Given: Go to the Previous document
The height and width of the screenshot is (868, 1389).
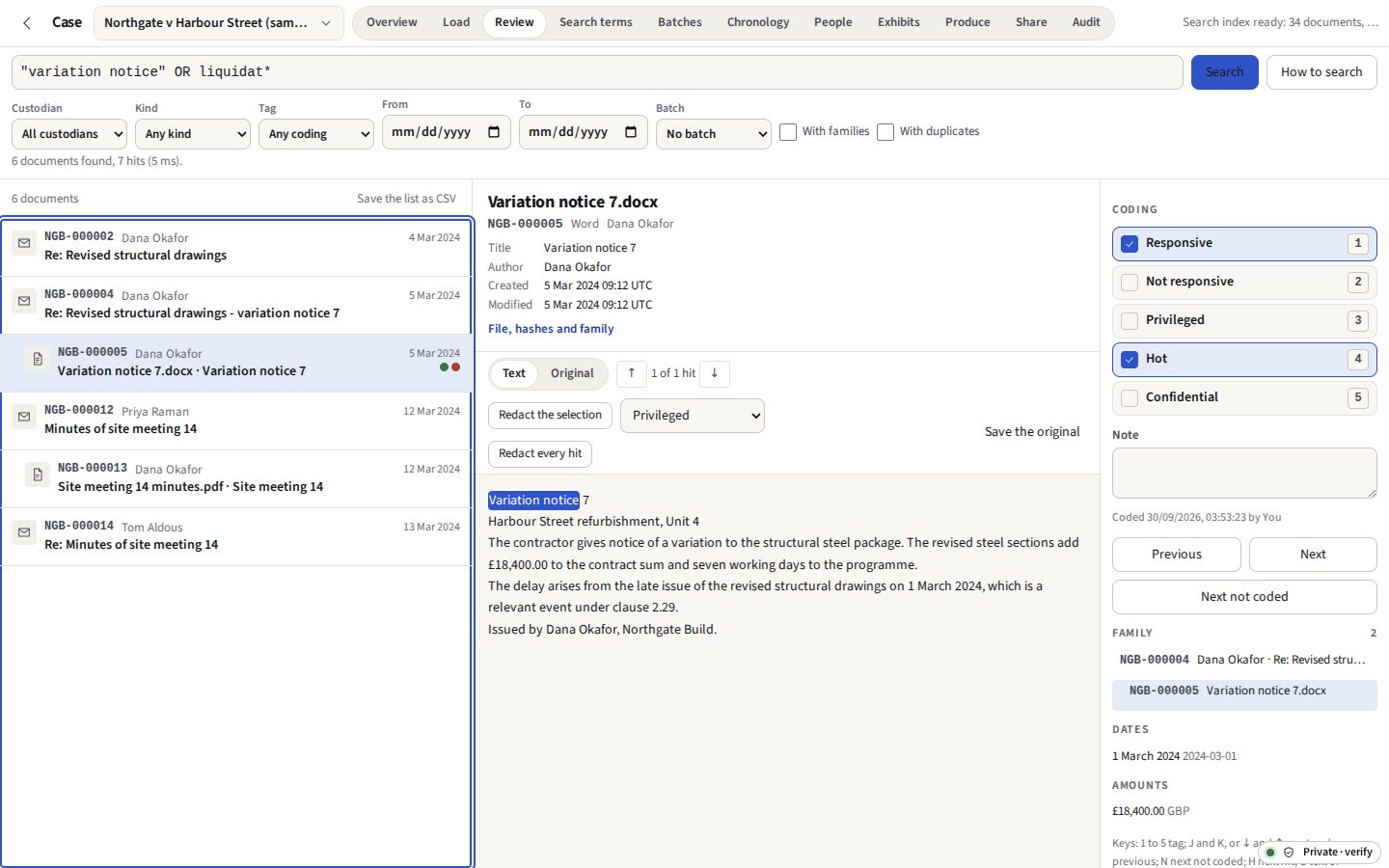Looking at the screenshot, I should (1177, 555).
